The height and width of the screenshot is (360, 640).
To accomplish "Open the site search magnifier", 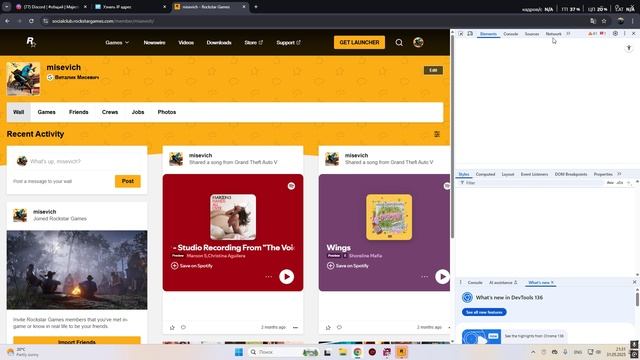I will [399, 42].
